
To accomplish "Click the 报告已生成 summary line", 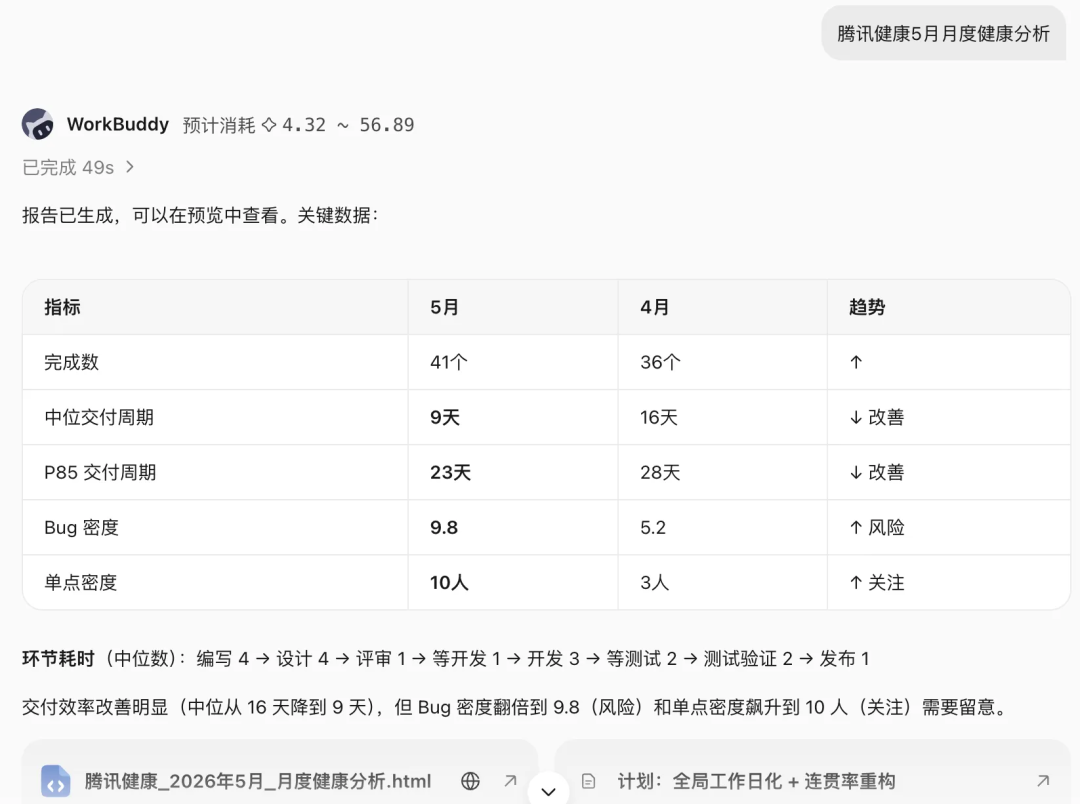I will point(200,216).
